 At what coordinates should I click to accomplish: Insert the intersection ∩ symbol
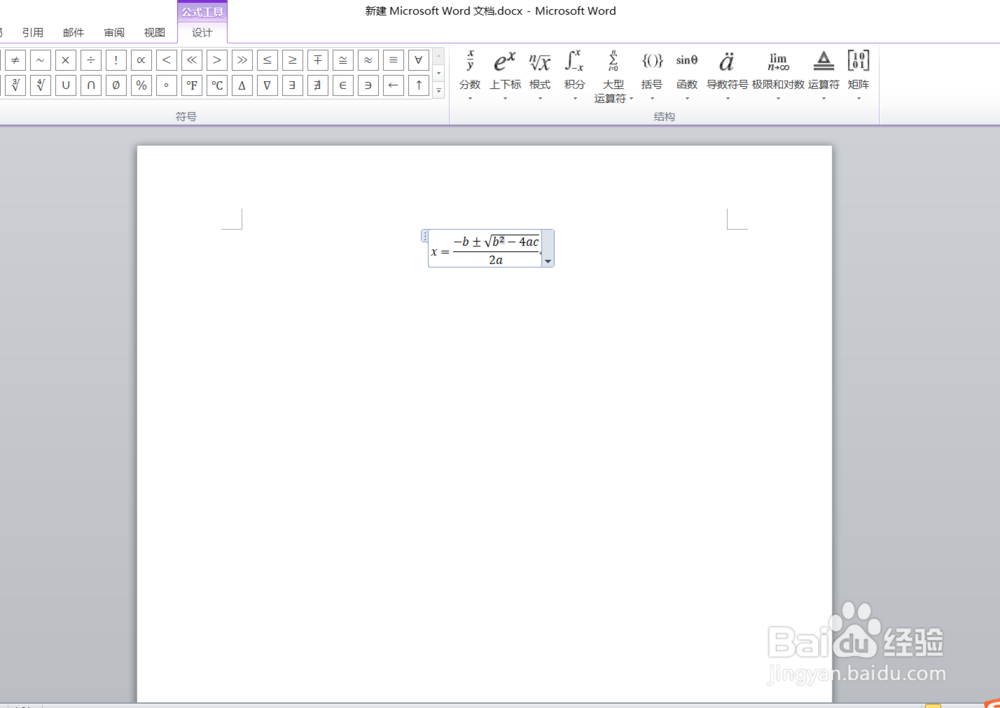91,85
